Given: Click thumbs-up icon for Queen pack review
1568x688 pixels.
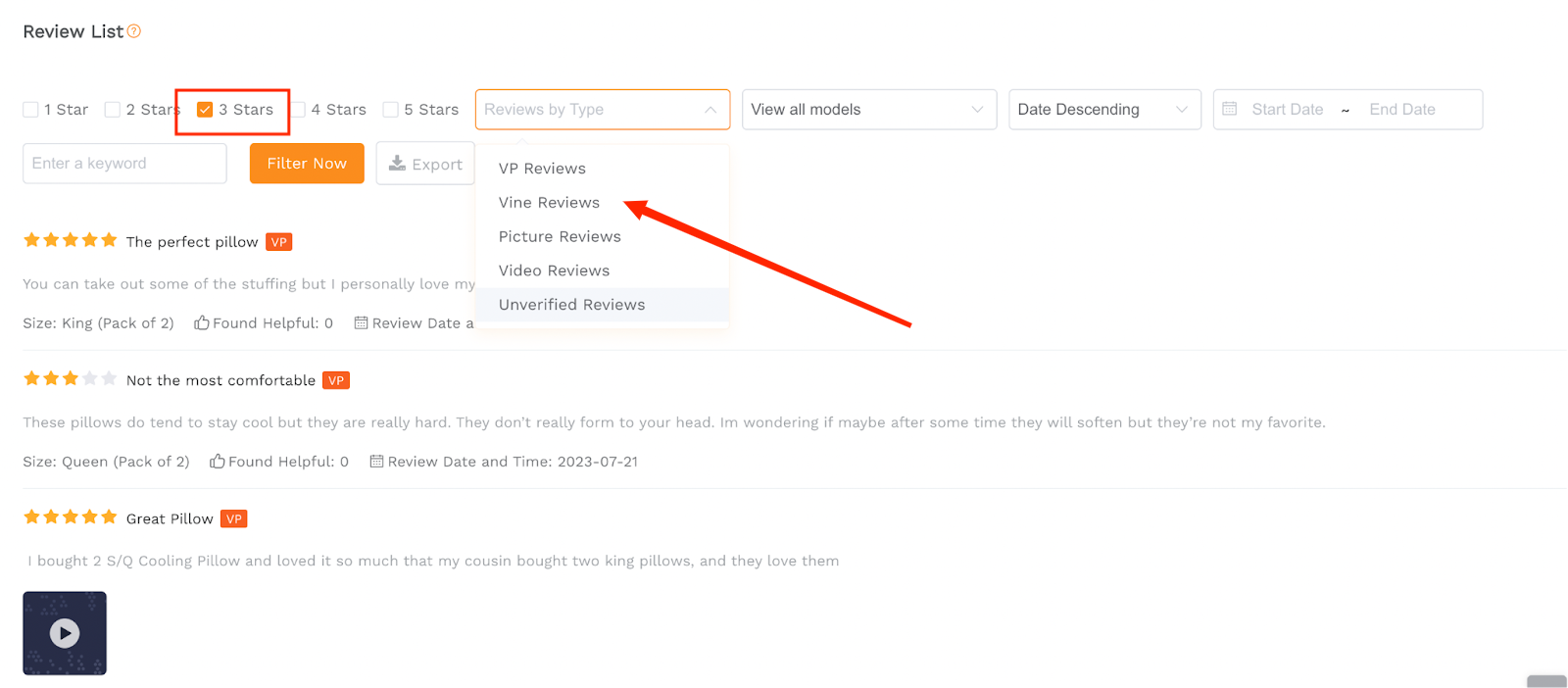Looking at the screenshot, I should tap(218, 461).
